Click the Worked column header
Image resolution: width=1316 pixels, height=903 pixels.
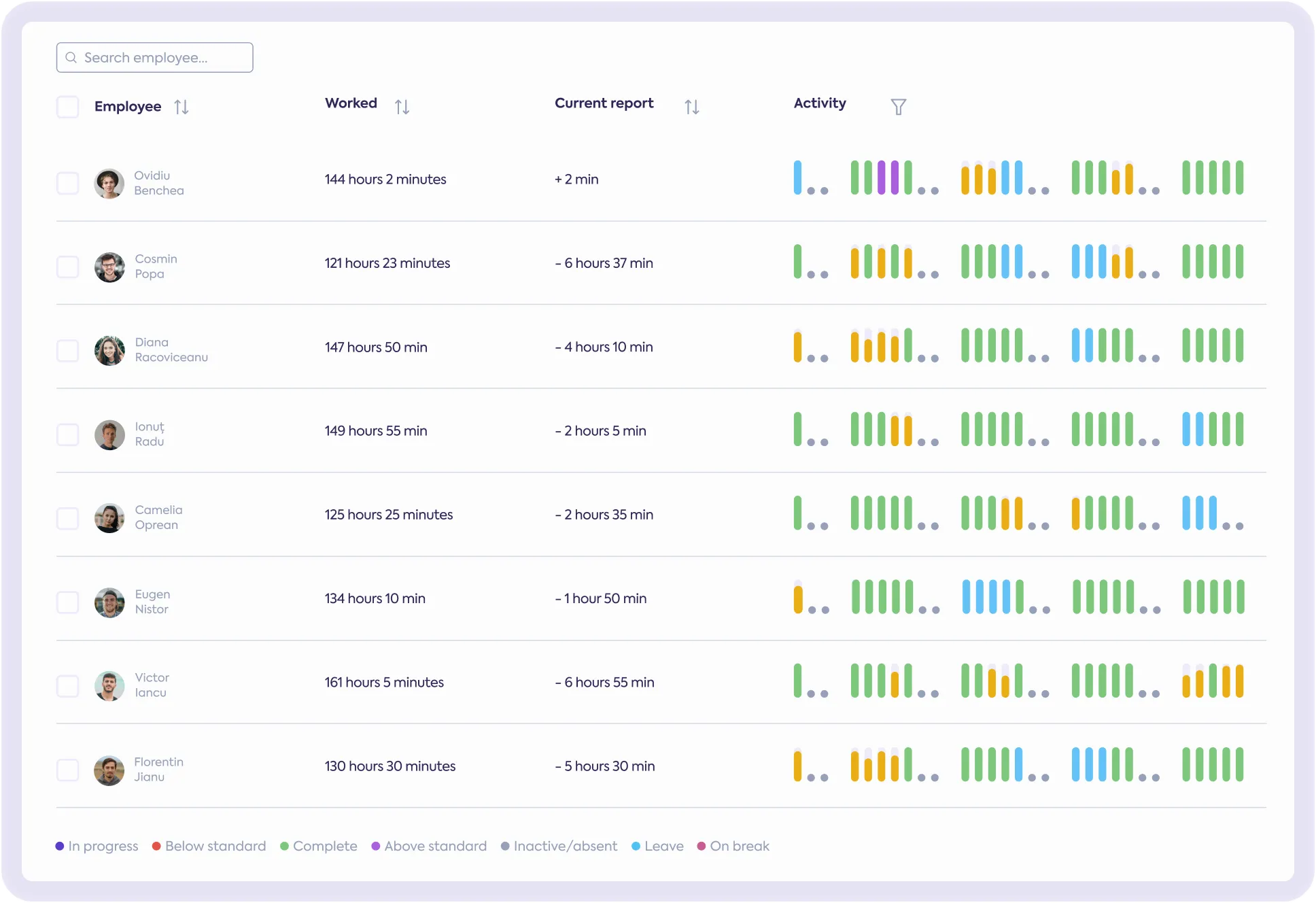351,103
